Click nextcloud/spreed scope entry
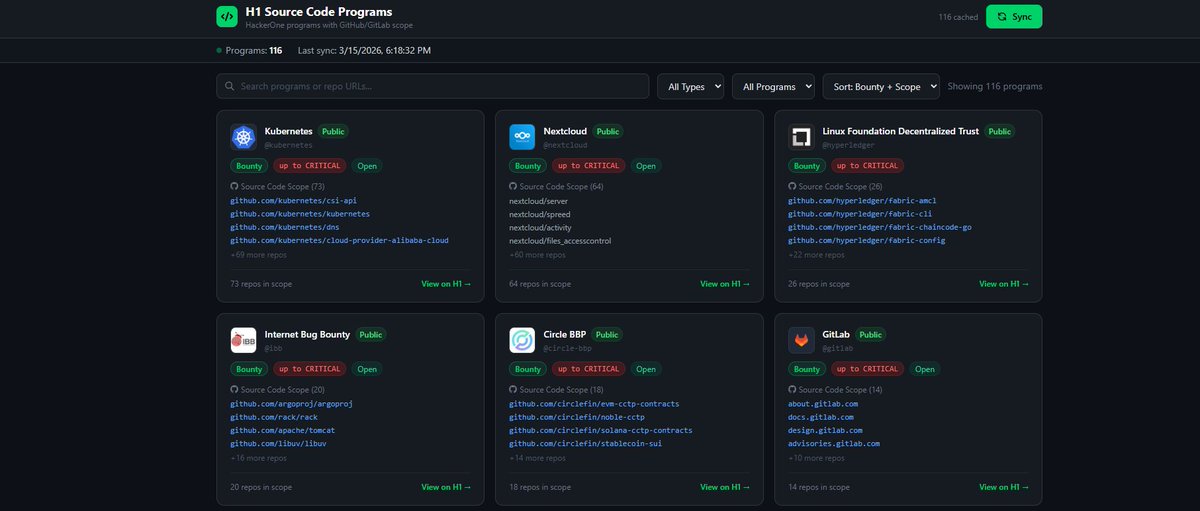The image size is (1200, 511). 540,214
